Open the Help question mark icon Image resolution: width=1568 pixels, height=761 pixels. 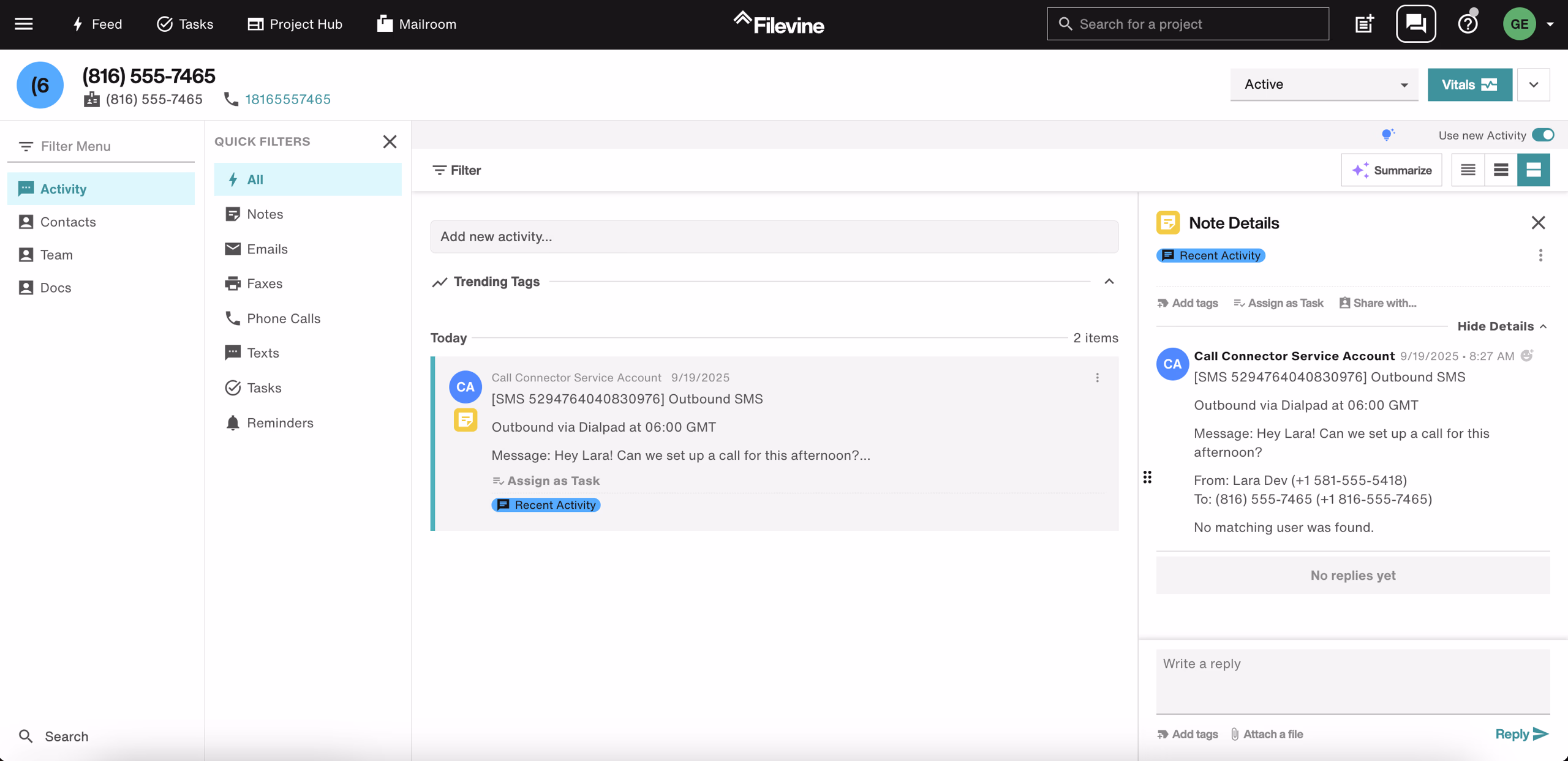(1468, 23)
